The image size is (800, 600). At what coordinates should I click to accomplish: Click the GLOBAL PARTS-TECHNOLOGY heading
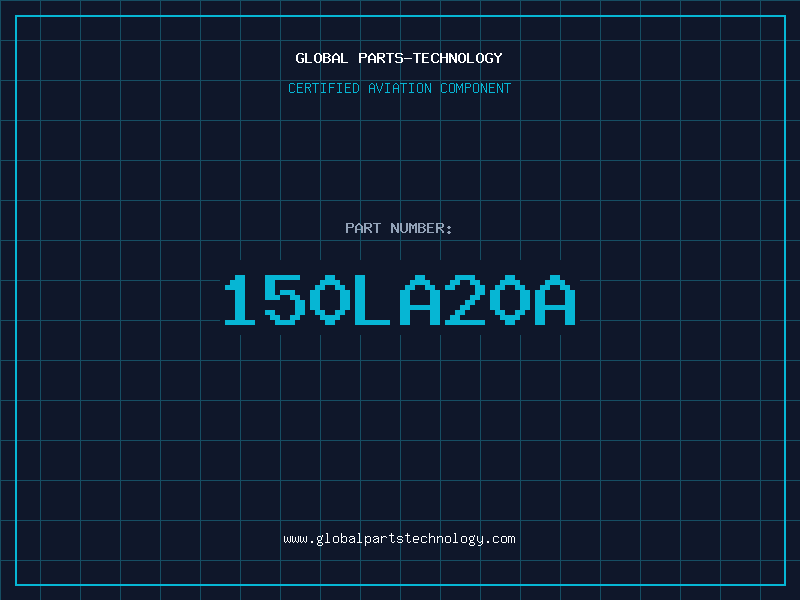point(399,58)
